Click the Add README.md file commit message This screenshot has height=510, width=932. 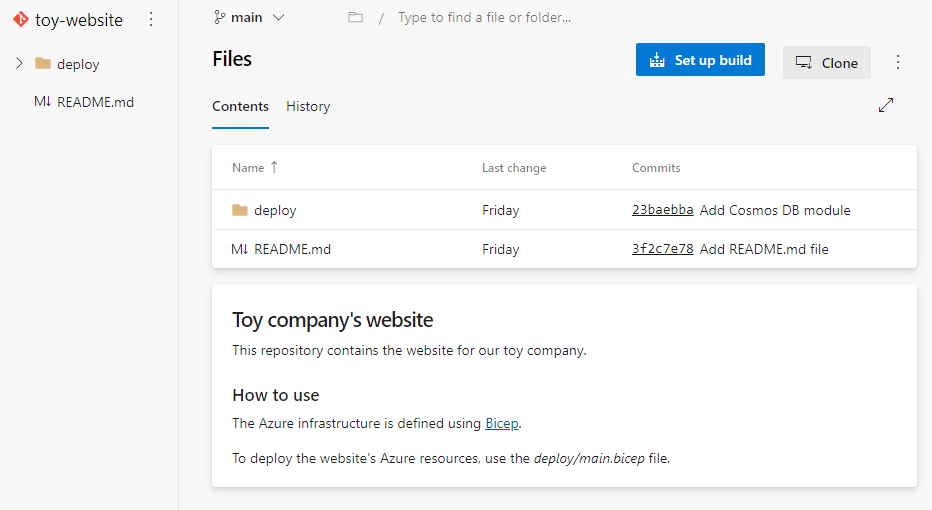[x=764, y=250]
